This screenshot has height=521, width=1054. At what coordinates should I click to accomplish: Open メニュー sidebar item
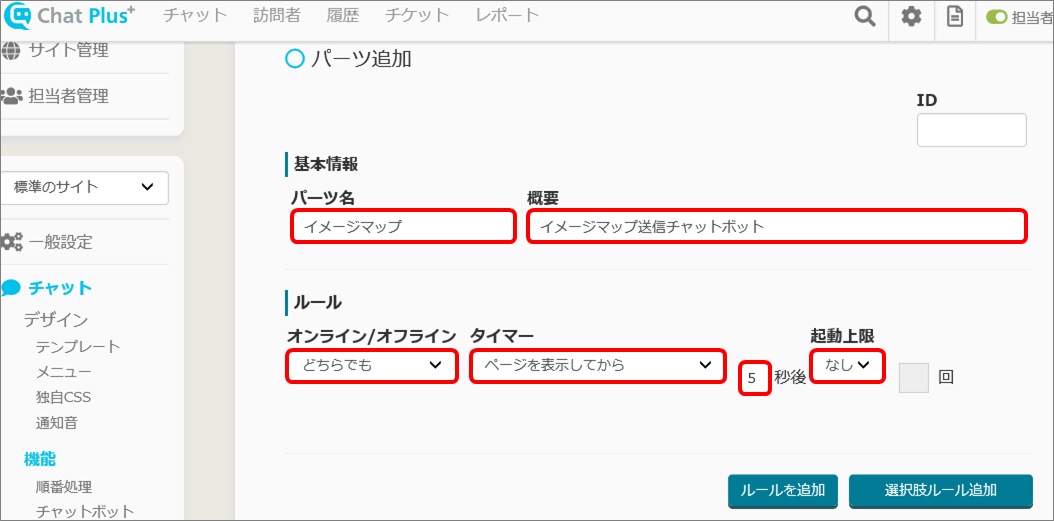tap(63, 372)
